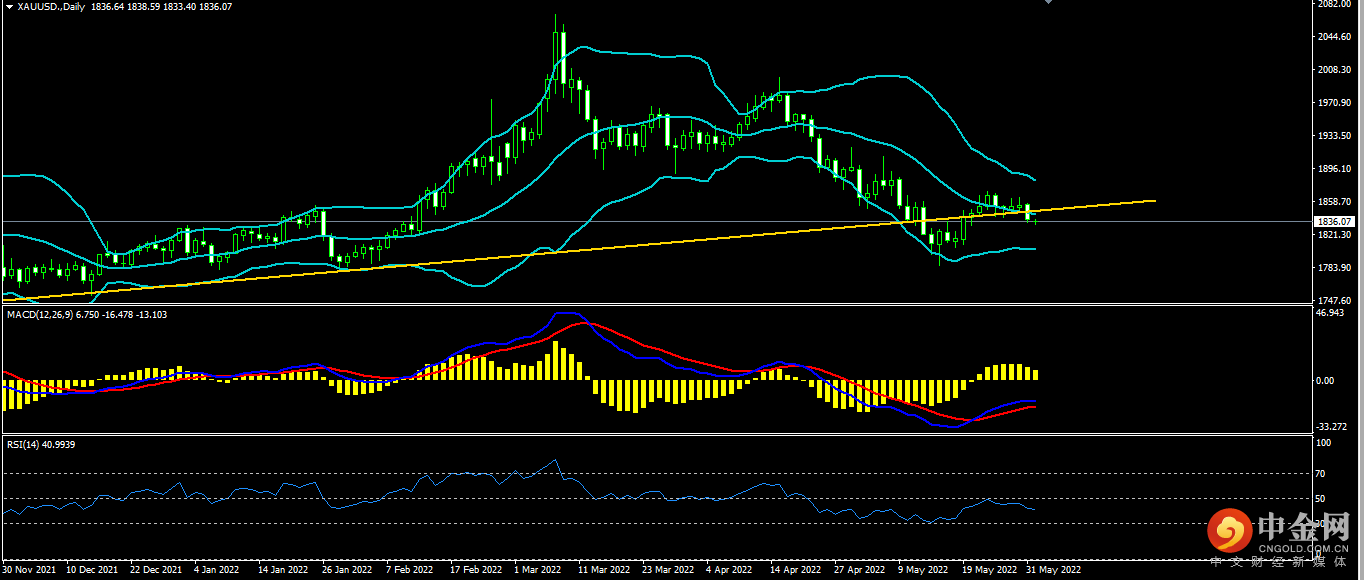Click the CNGOLD swirl logo icon
The width and height of the screenshot is (1364, 580).
tap(1229, 531)
